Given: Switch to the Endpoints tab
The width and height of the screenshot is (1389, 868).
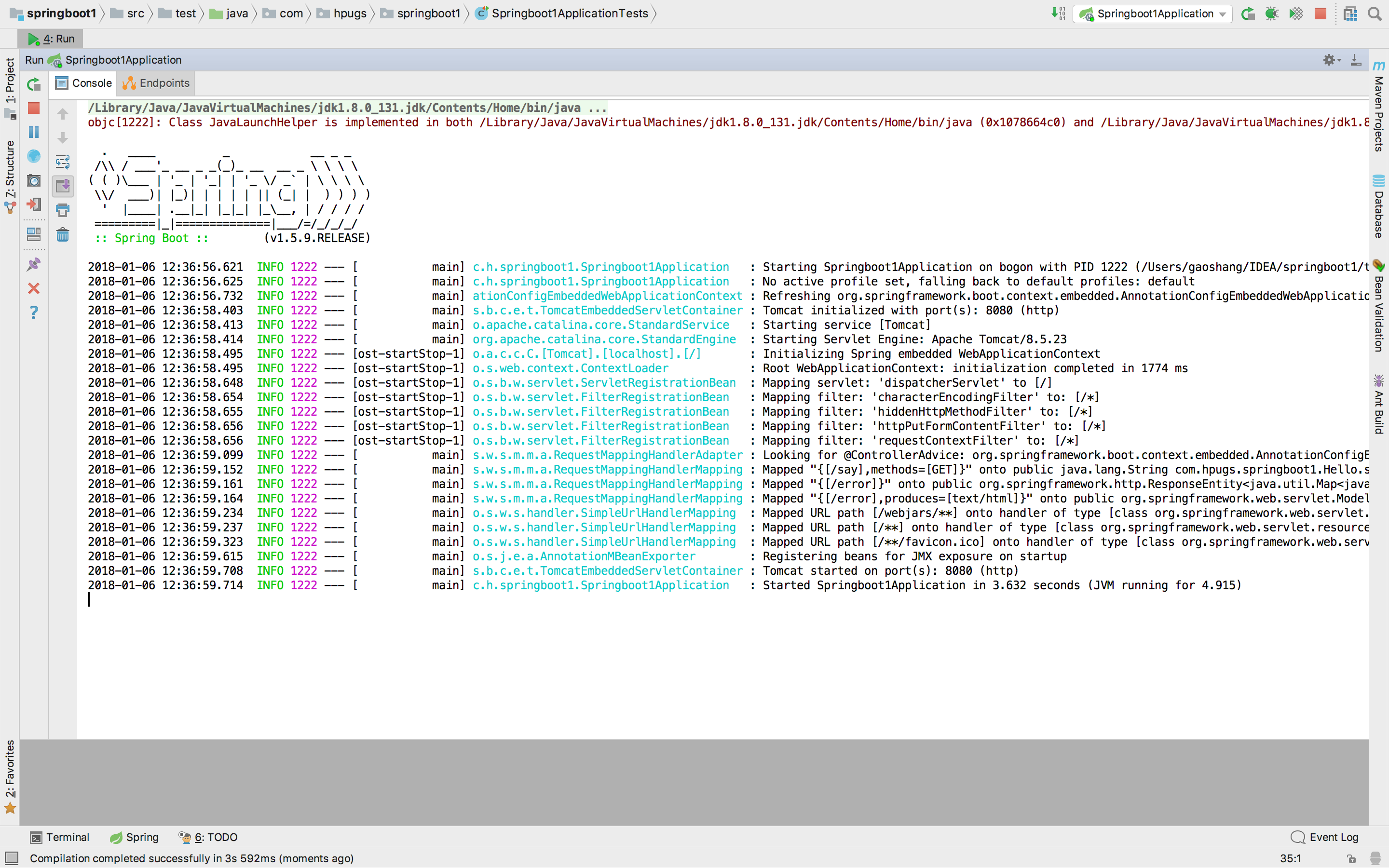Looking at the screenshot, I should [x=156, y=83].
